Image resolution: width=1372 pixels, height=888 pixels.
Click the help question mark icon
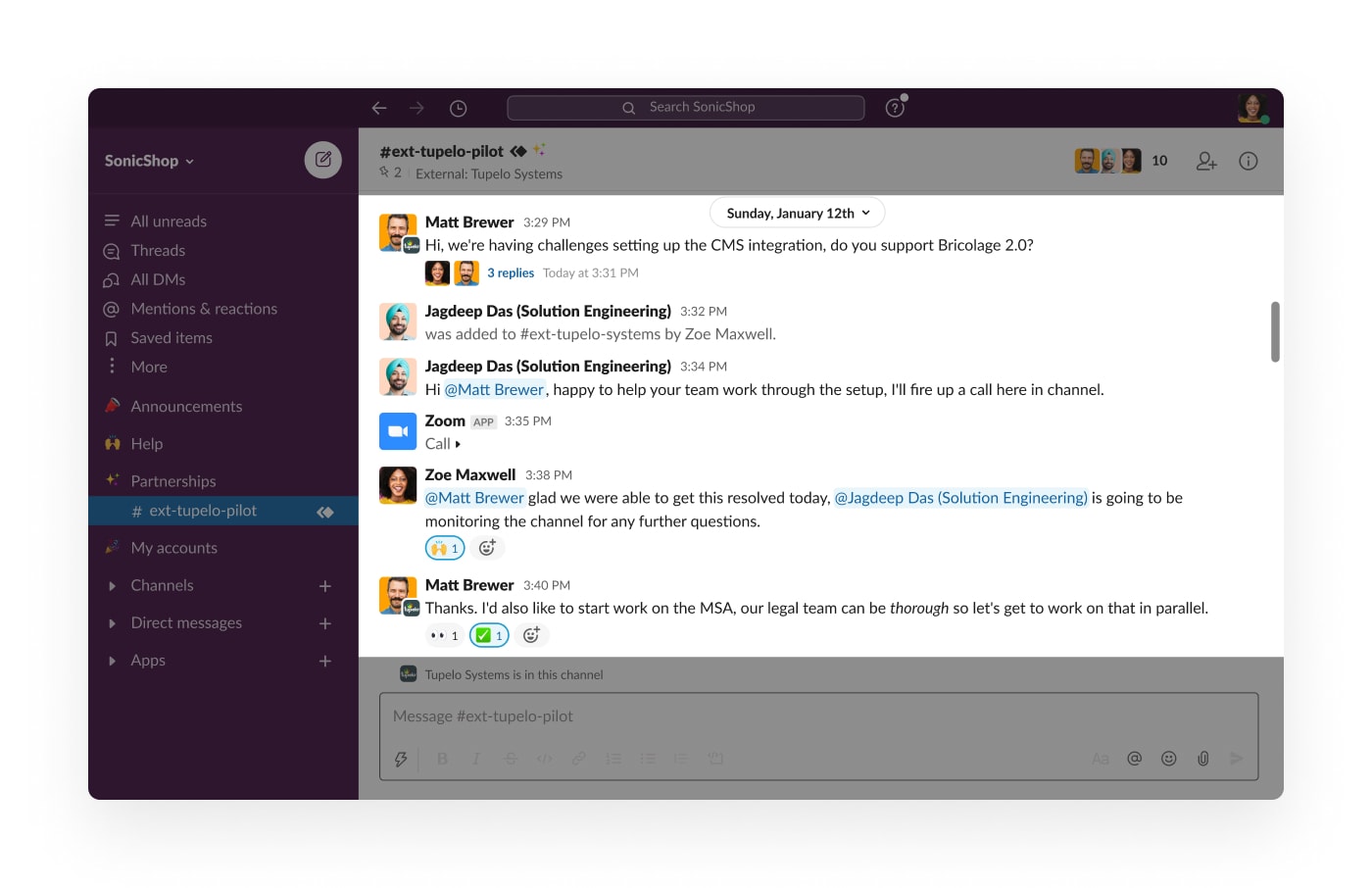(x=895, y=108)
